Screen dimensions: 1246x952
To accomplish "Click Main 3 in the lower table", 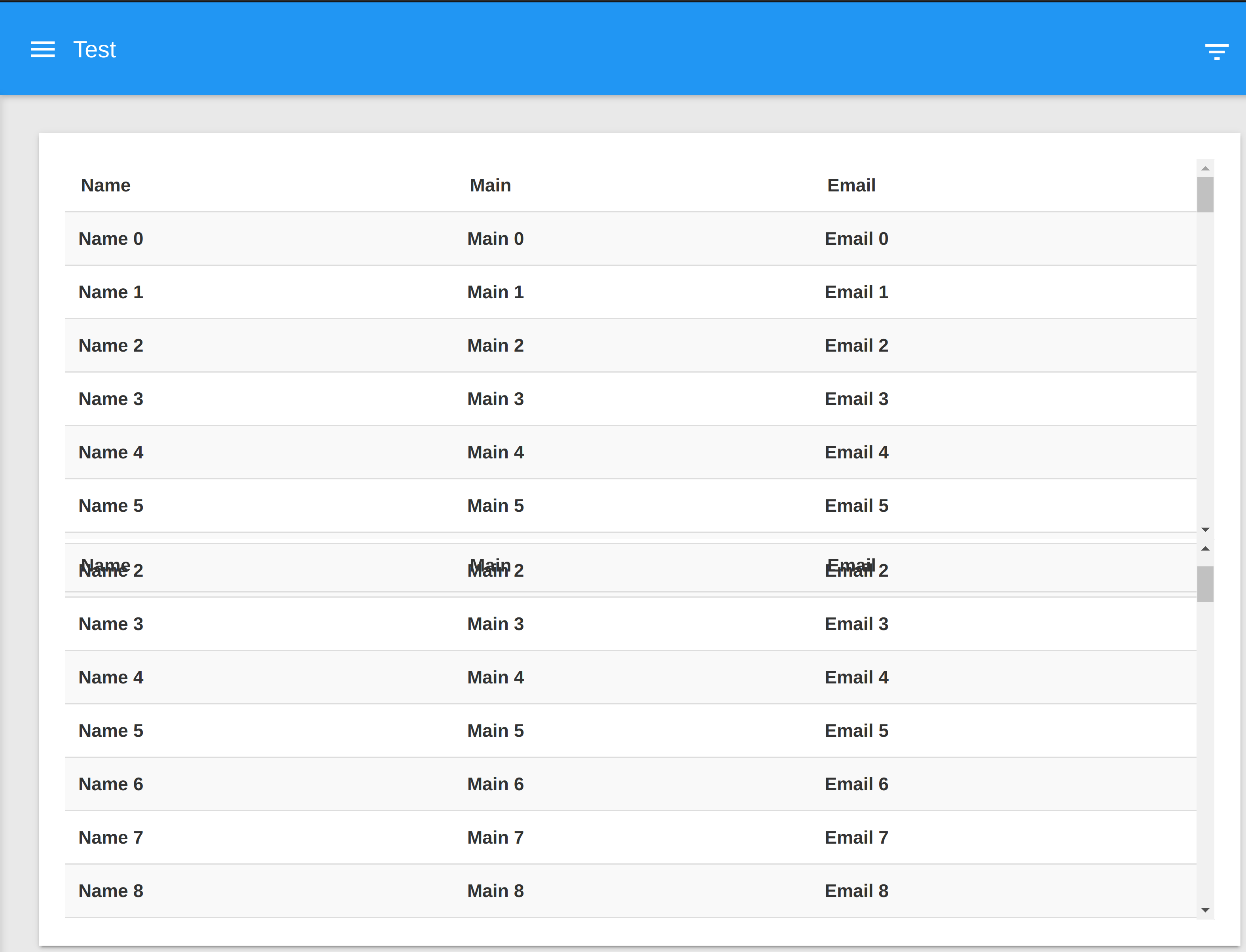I will click(x=495, y=623).
